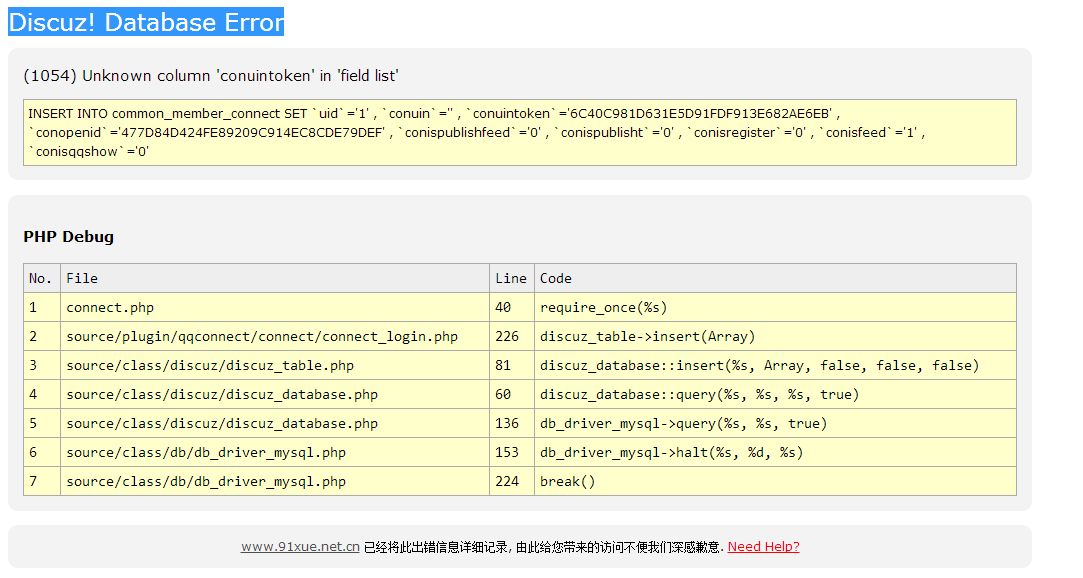Click the Unknown column 'conuintoken' error message

[x=211, y=76]
